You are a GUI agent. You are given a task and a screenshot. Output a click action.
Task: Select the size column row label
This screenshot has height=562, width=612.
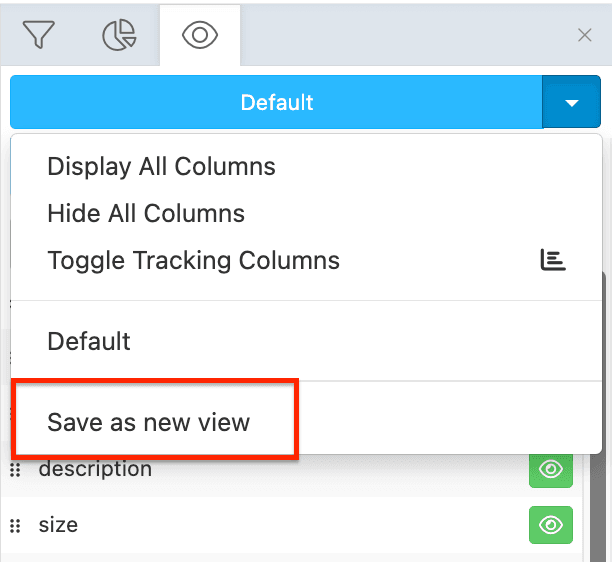pos(58,525)
